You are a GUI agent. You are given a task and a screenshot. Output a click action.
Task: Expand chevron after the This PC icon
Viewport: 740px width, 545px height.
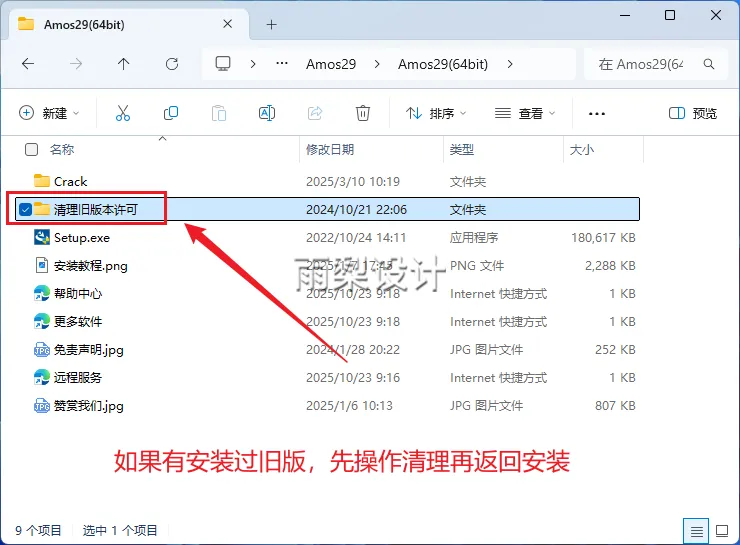click(x=253, y=64)
